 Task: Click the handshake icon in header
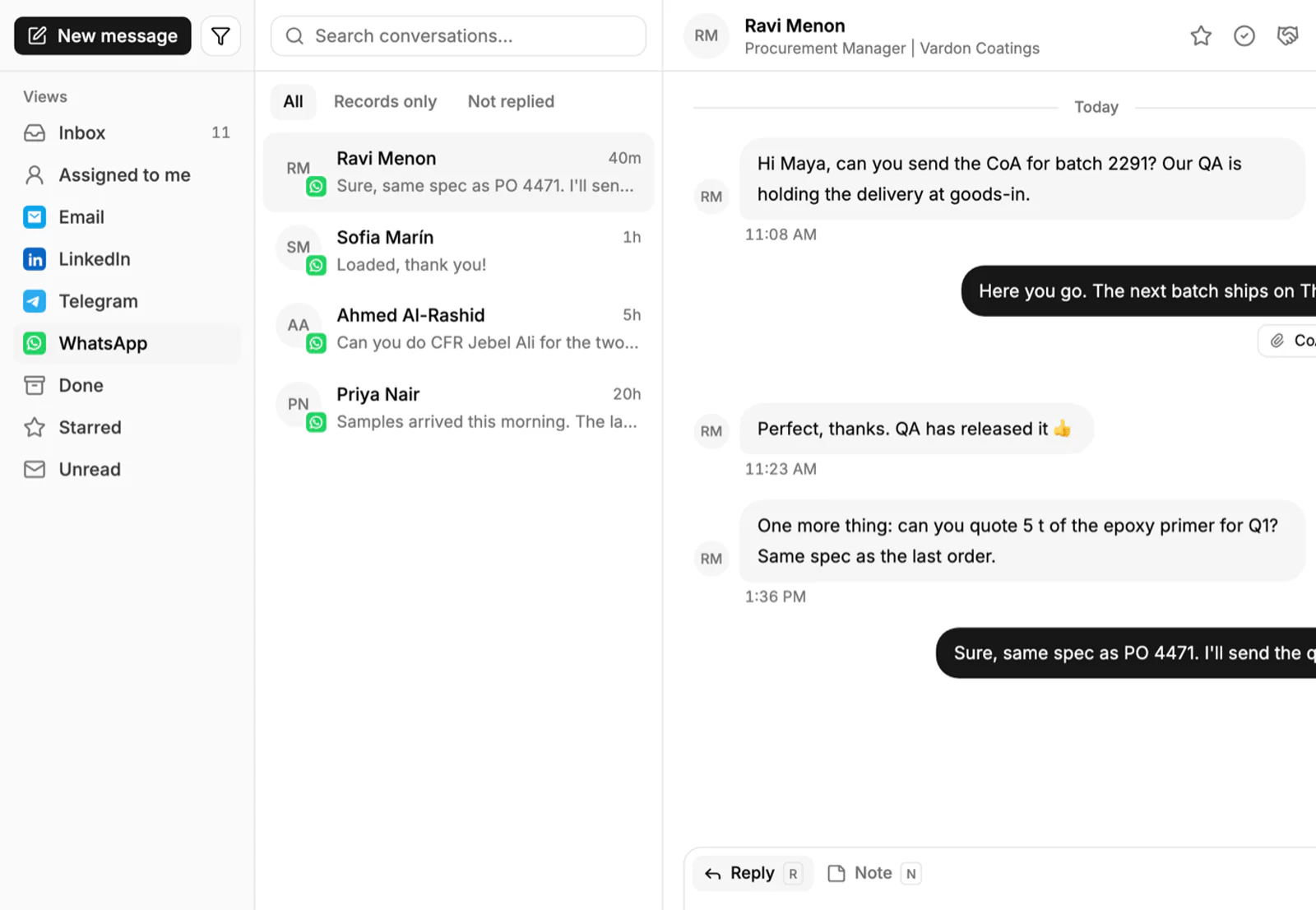(1287, 35)
